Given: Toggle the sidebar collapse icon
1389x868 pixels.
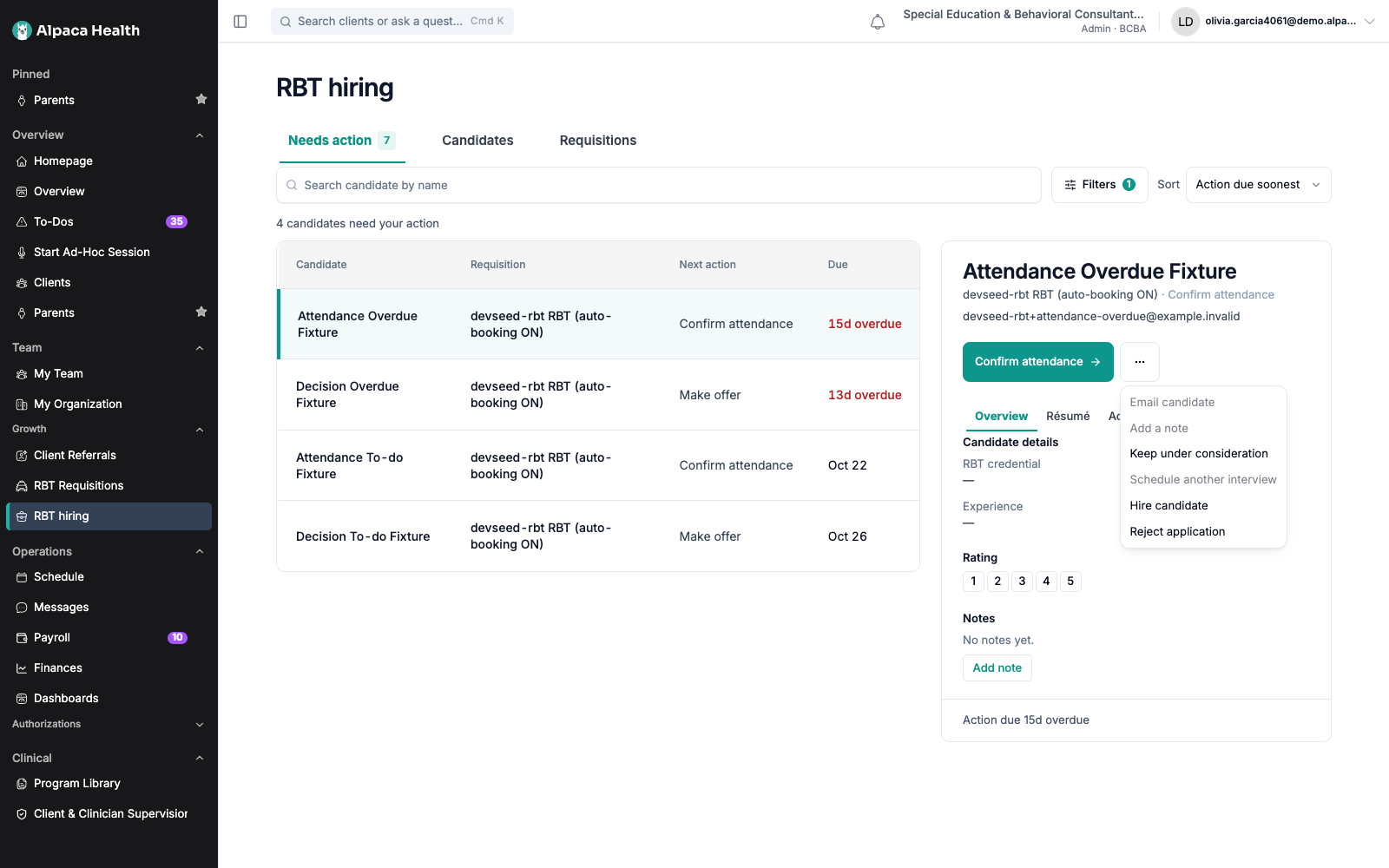Looking at the screenshot, I should click(240, 22).
